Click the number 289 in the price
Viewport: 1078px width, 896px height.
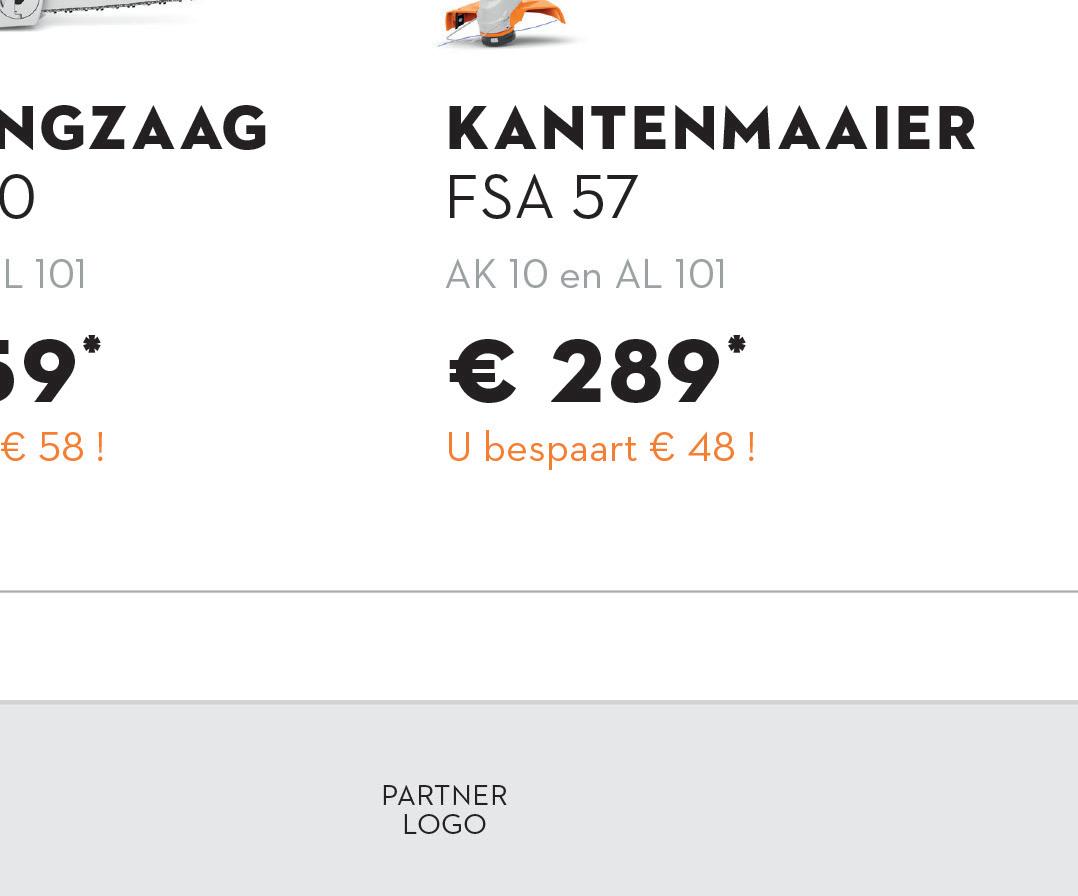[x=635, y=374]
